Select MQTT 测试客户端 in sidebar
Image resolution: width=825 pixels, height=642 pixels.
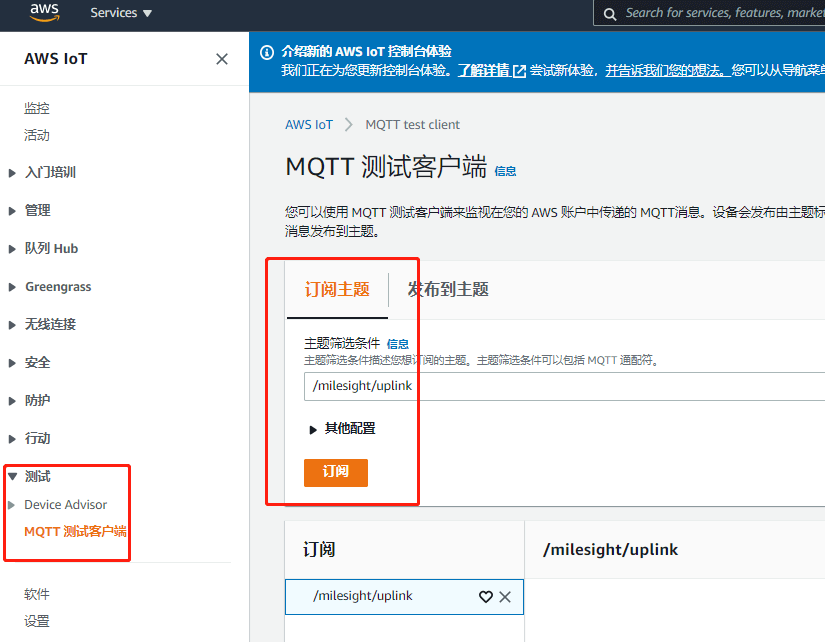click(75, 531)
